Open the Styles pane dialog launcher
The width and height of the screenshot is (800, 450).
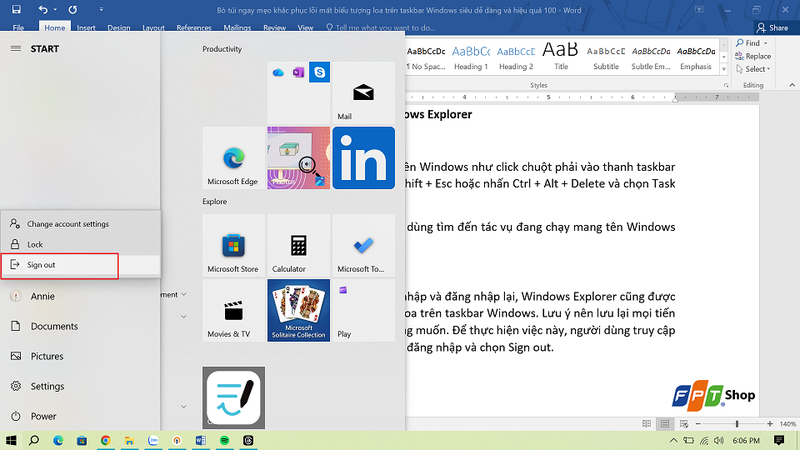click(726, 86)
